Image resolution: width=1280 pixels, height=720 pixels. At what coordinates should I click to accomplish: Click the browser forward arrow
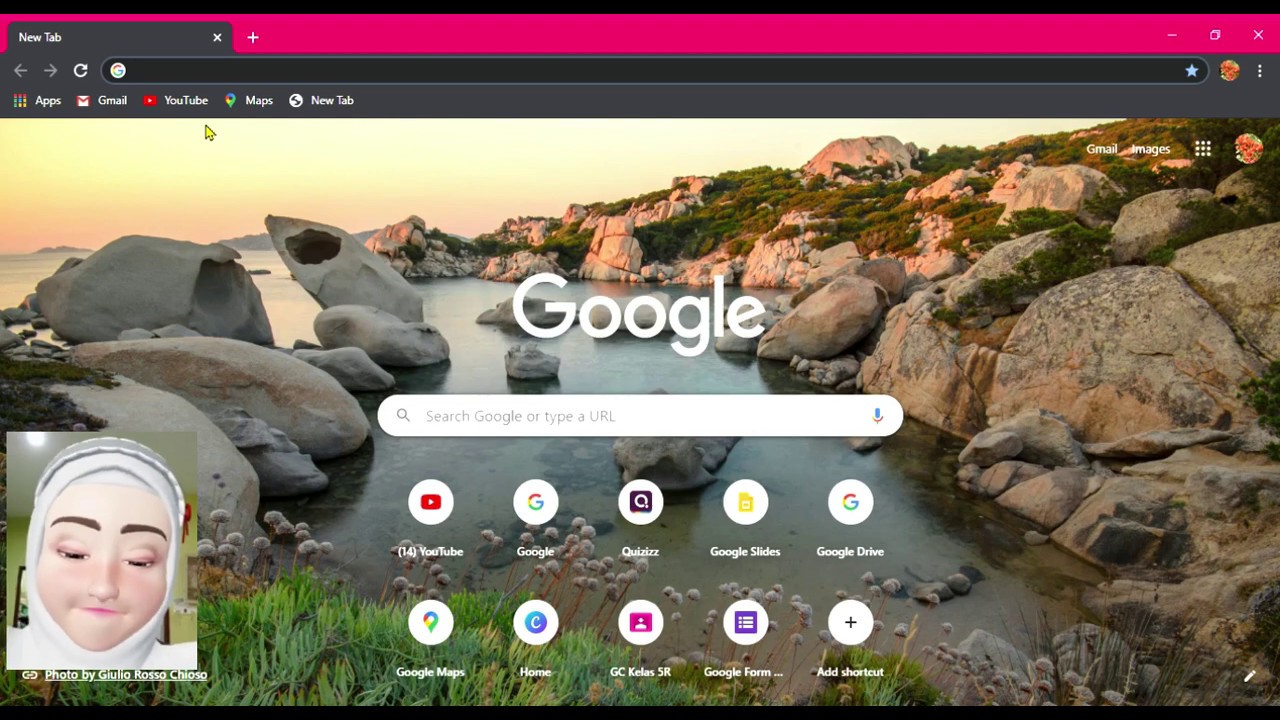(50, 70)
